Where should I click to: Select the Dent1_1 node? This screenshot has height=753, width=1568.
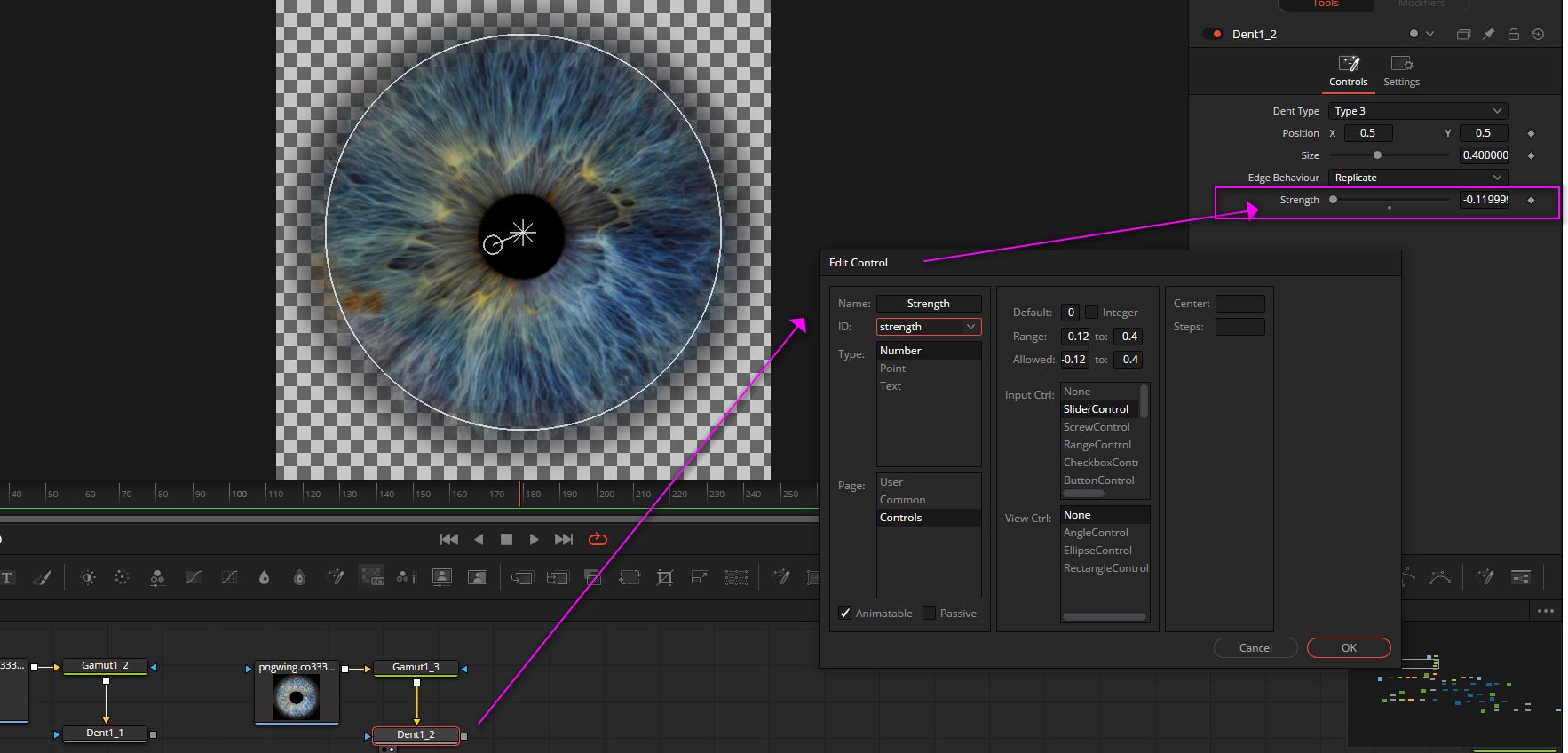[x=105, y=733]
